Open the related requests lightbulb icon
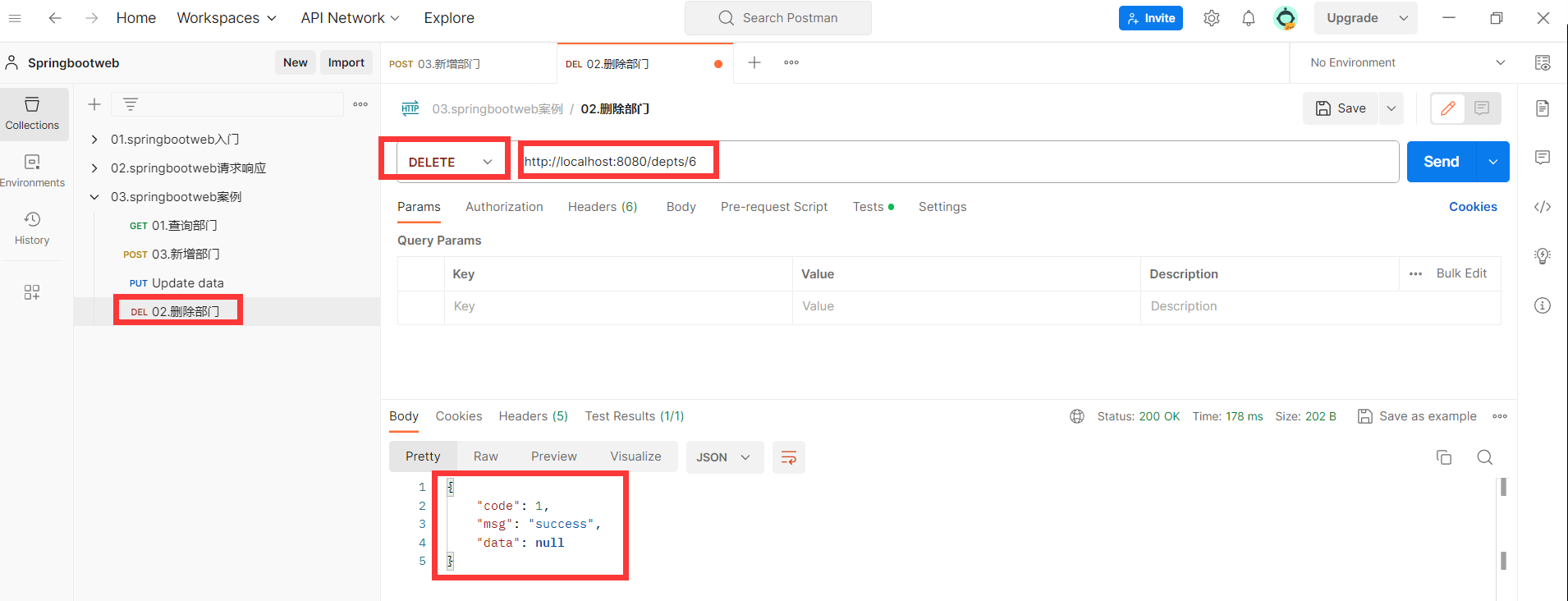Viewport: 1568px width, 601px height. point(1543,256)
